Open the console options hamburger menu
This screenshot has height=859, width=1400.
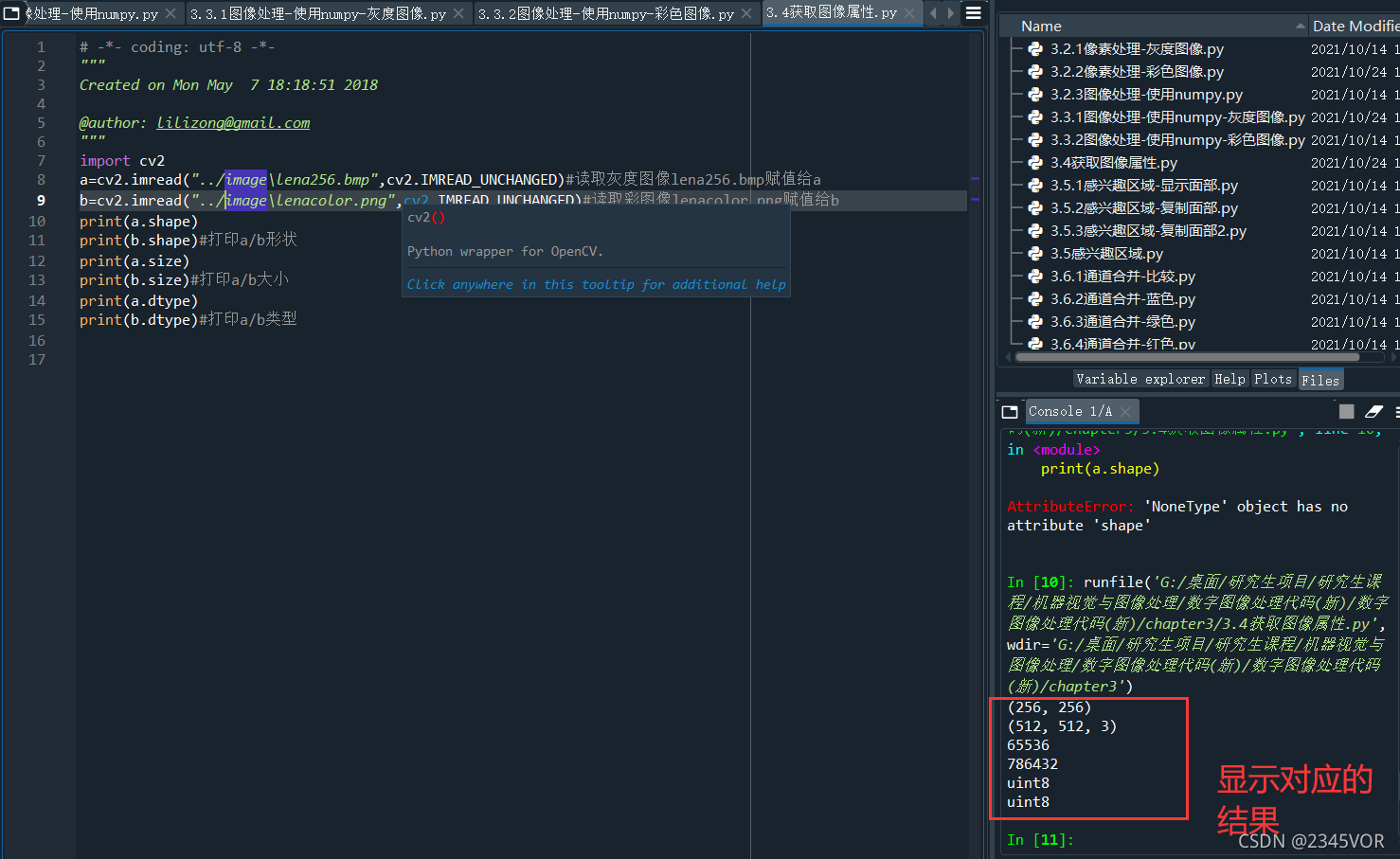click(x=1395, y=411)
